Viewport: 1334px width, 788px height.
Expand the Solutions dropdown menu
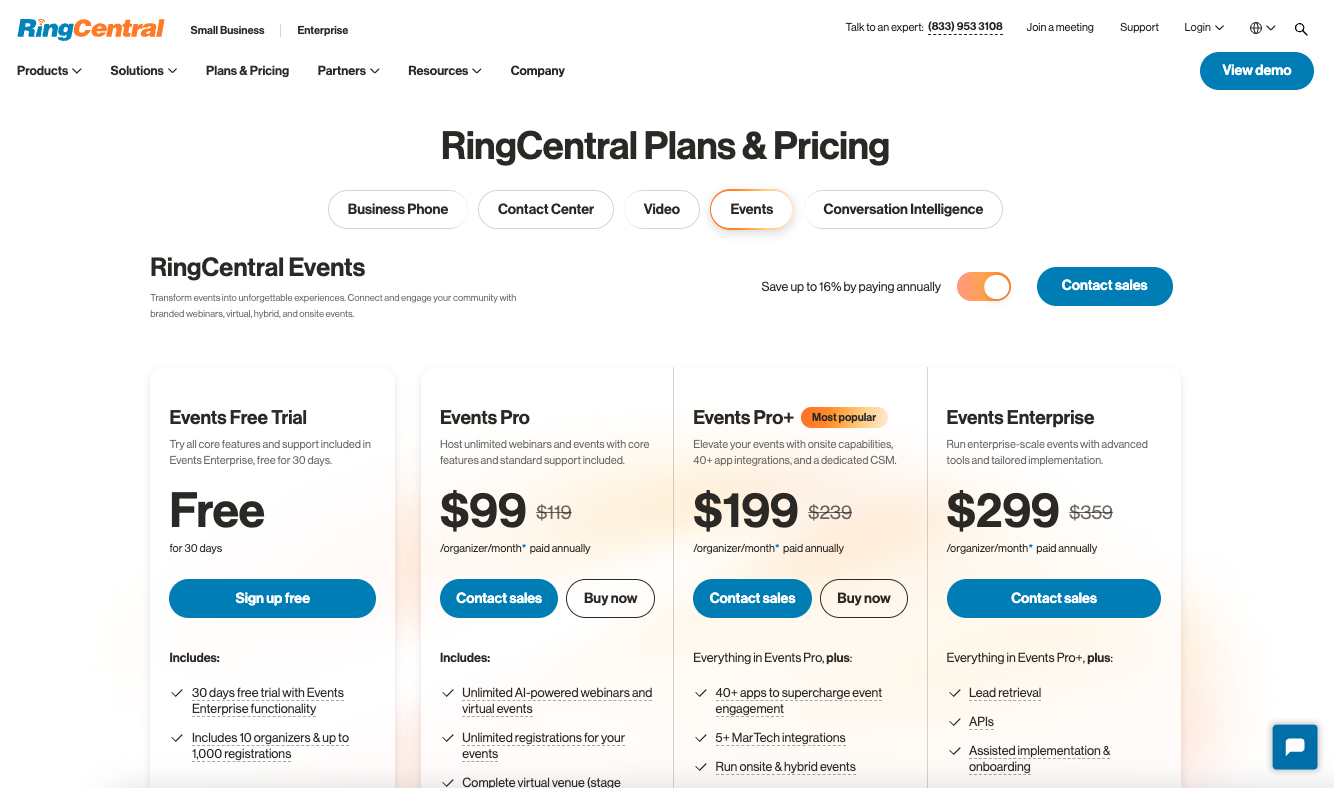click(x=143, y=71)
